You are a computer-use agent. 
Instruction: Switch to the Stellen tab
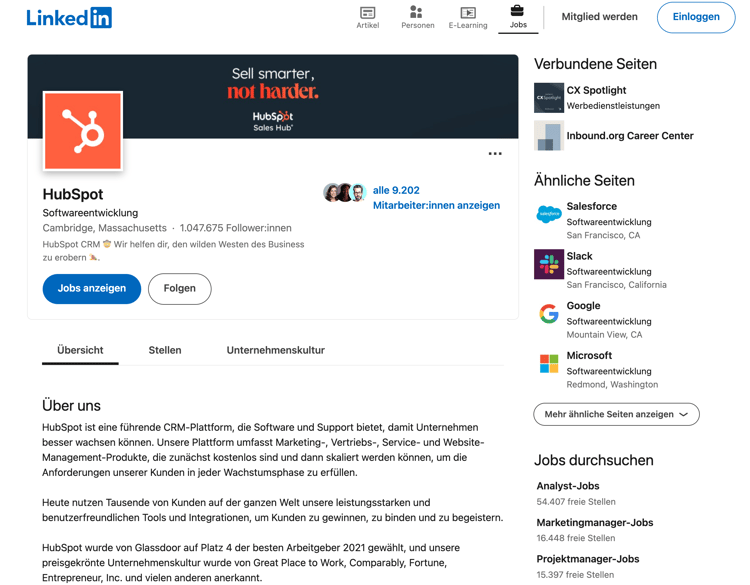click(x=165, y=351)
